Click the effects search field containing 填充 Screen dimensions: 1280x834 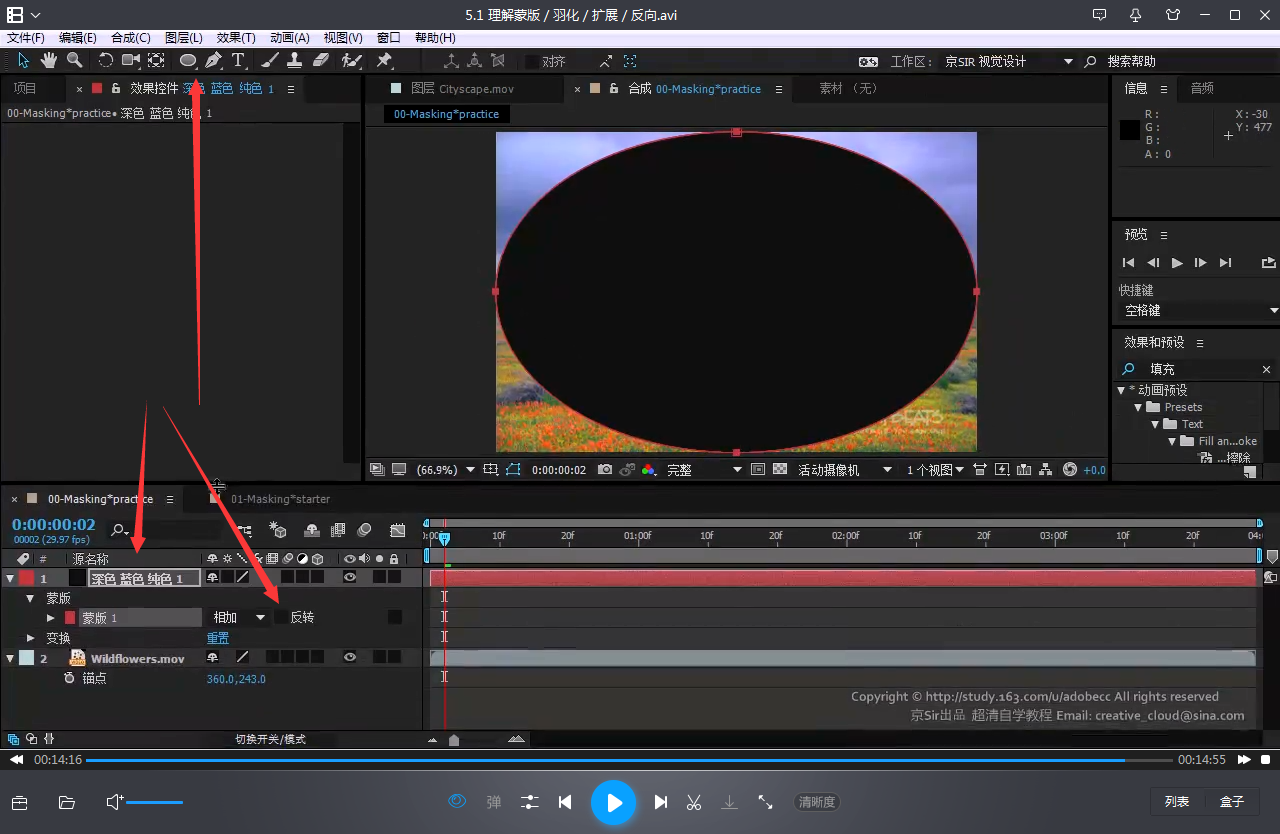(1199, 369)
